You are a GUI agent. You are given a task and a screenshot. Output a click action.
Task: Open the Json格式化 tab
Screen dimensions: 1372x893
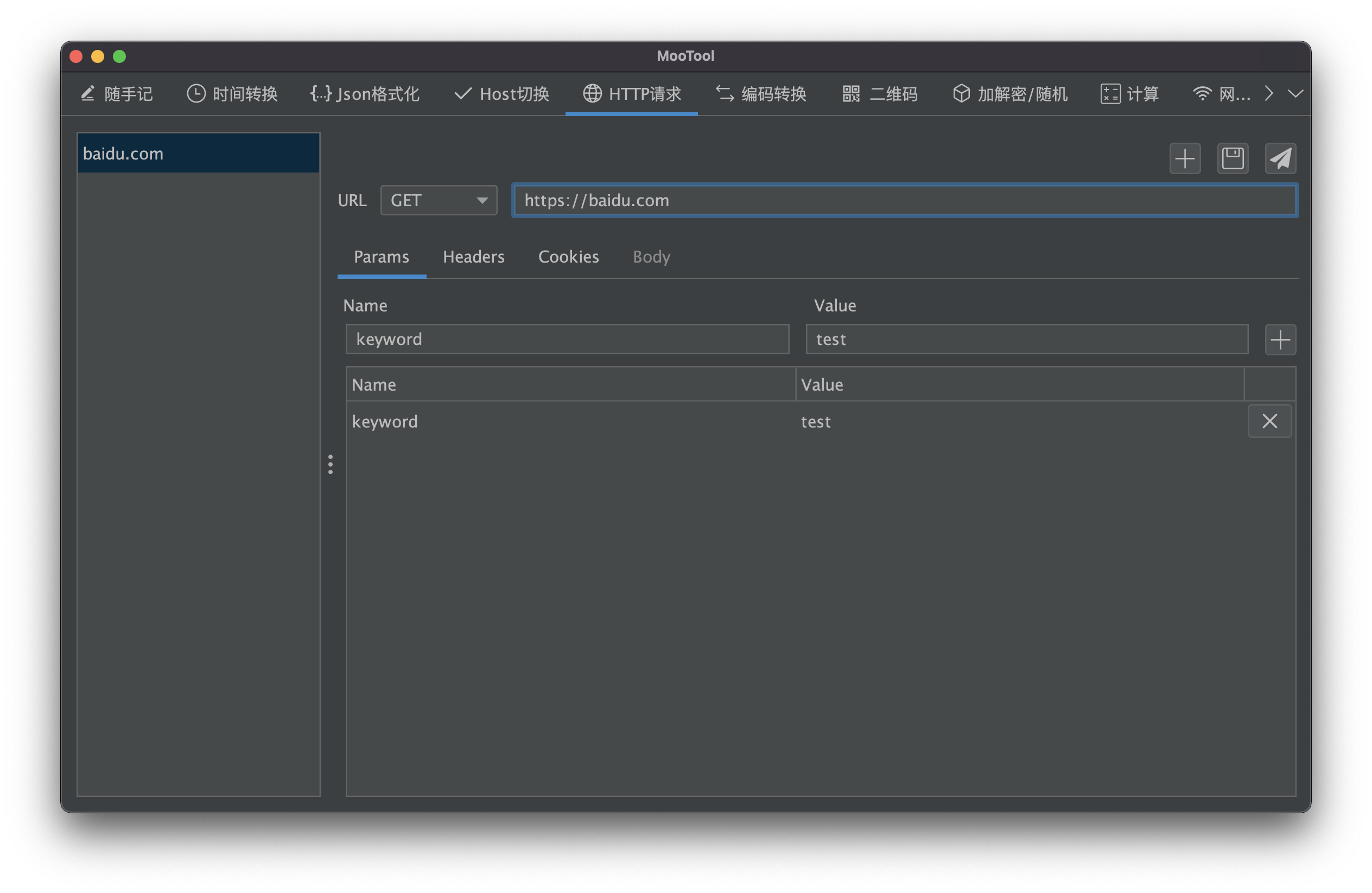click(x=365, y=94)
